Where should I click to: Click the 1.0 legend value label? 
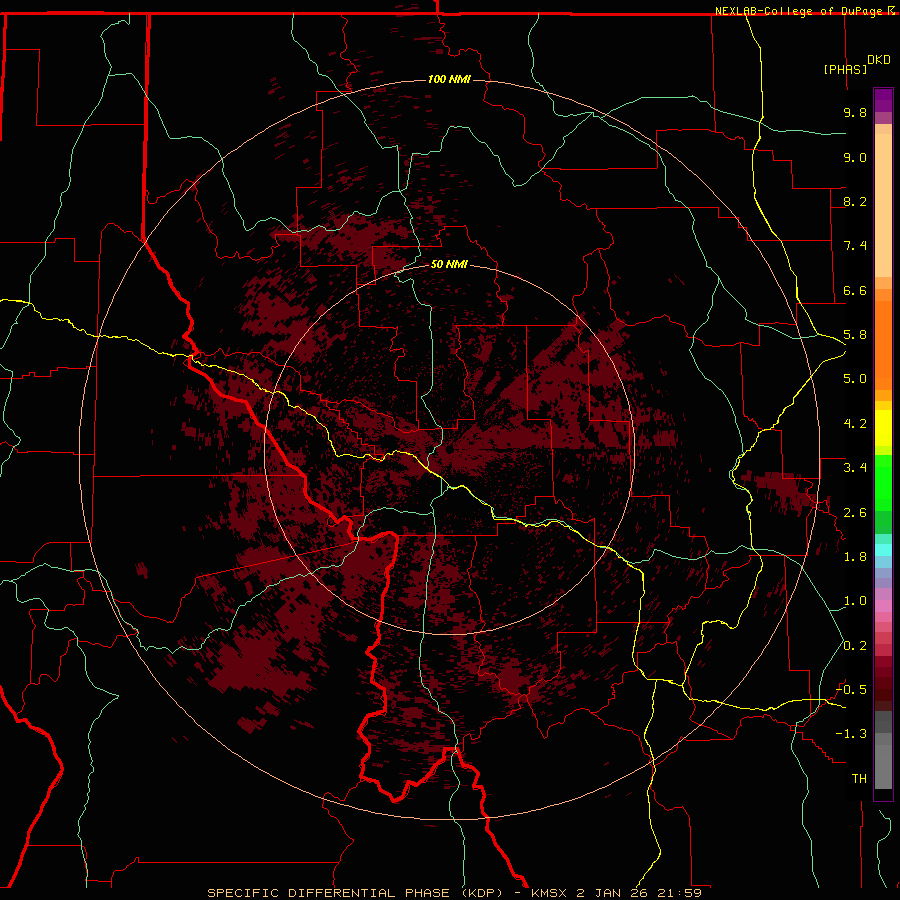pos(855,601)
